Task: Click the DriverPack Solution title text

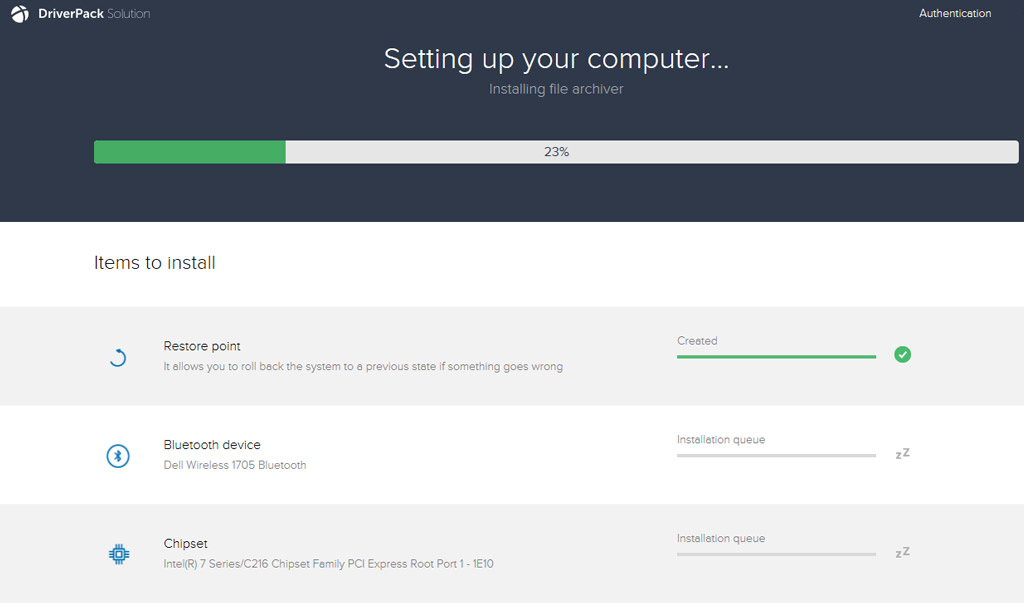Action: click(x=94, y=14)
